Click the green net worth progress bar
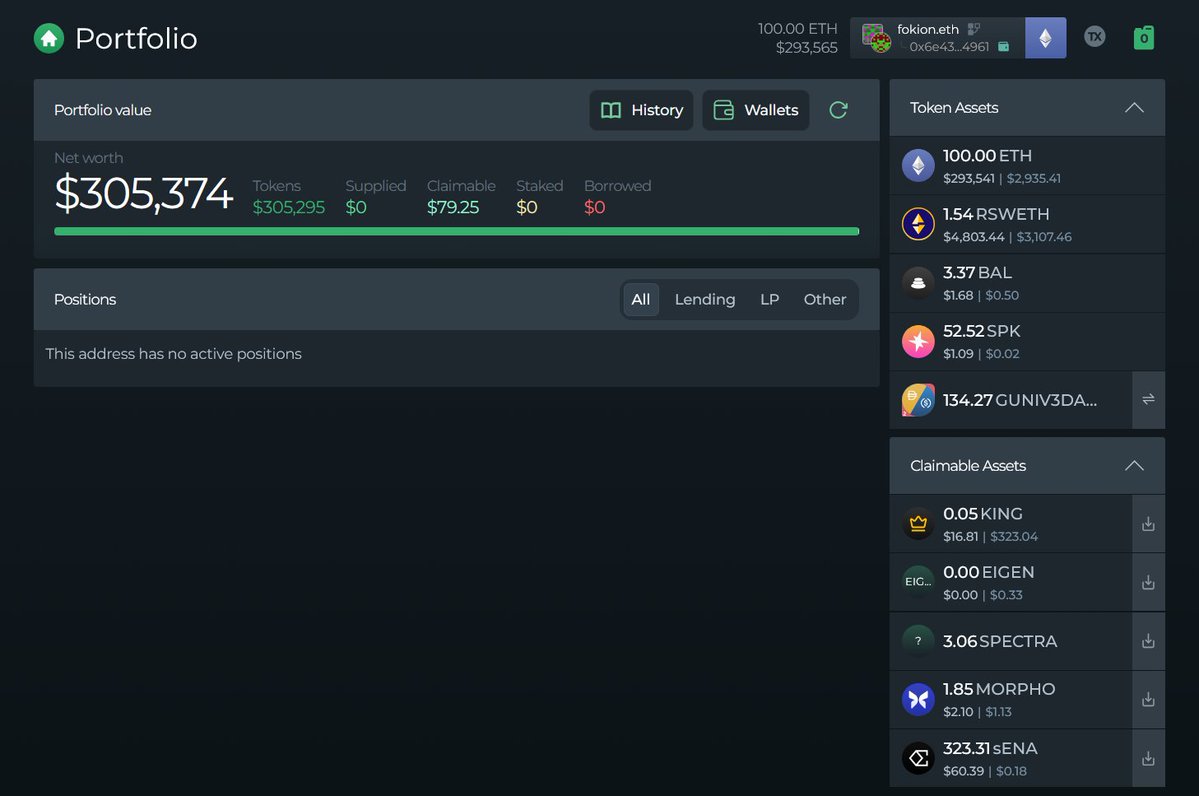The width and height of the screenshot is (1199, 796). coord(457,231)
